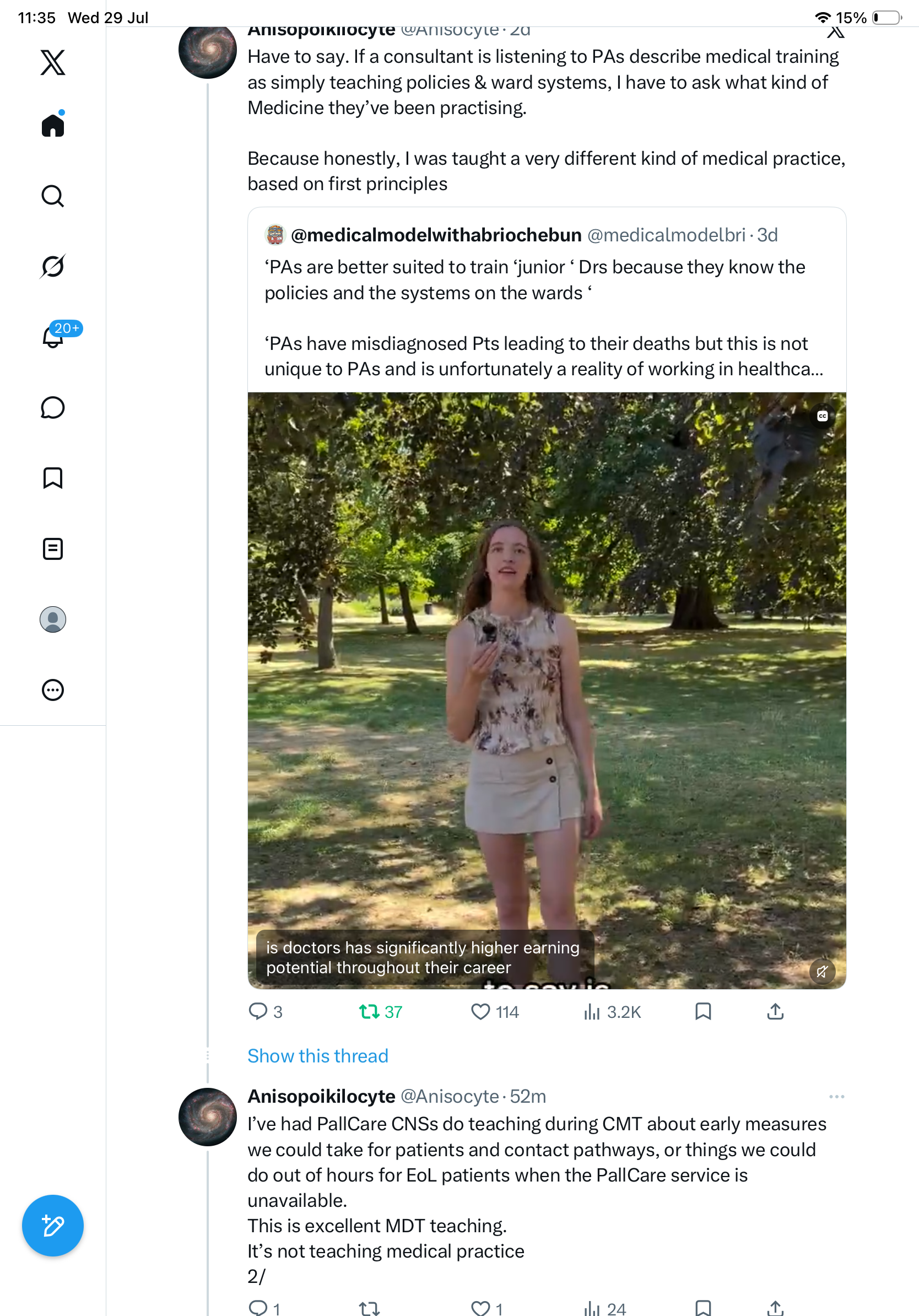The width and height of the screenshot is (919, 1316).
Task: Go to Home timeline icon
Action: pos(53,125)
